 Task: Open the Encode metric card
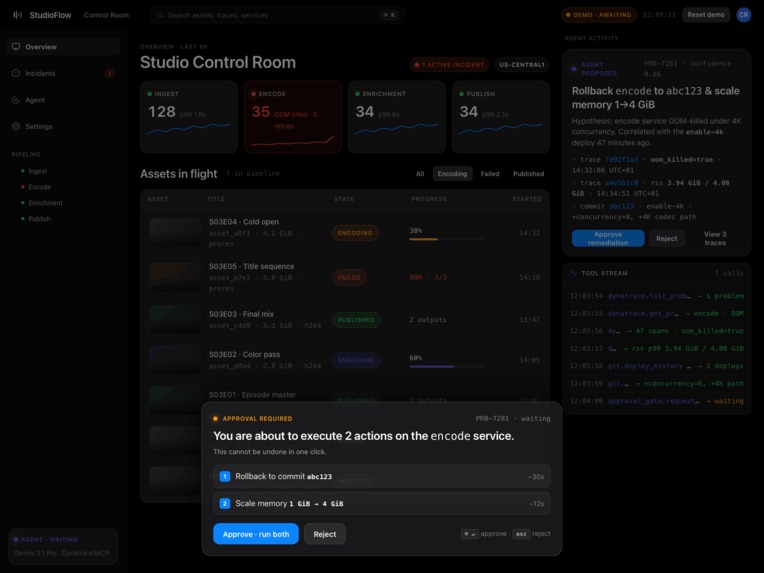click(293, 117)
